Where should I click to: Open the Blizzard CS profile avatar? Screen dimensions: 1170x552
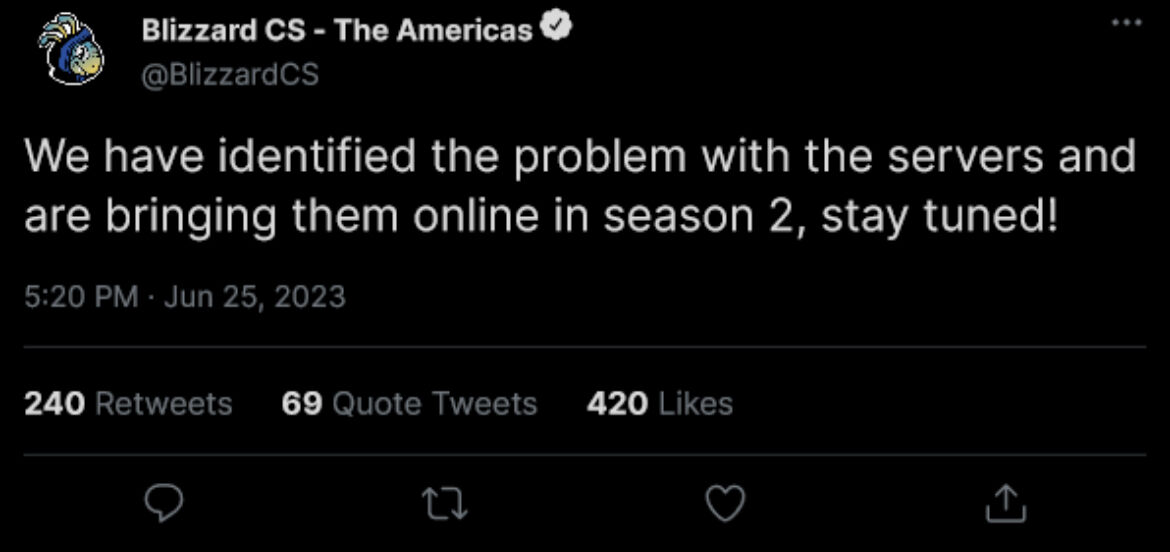point(72,53)
